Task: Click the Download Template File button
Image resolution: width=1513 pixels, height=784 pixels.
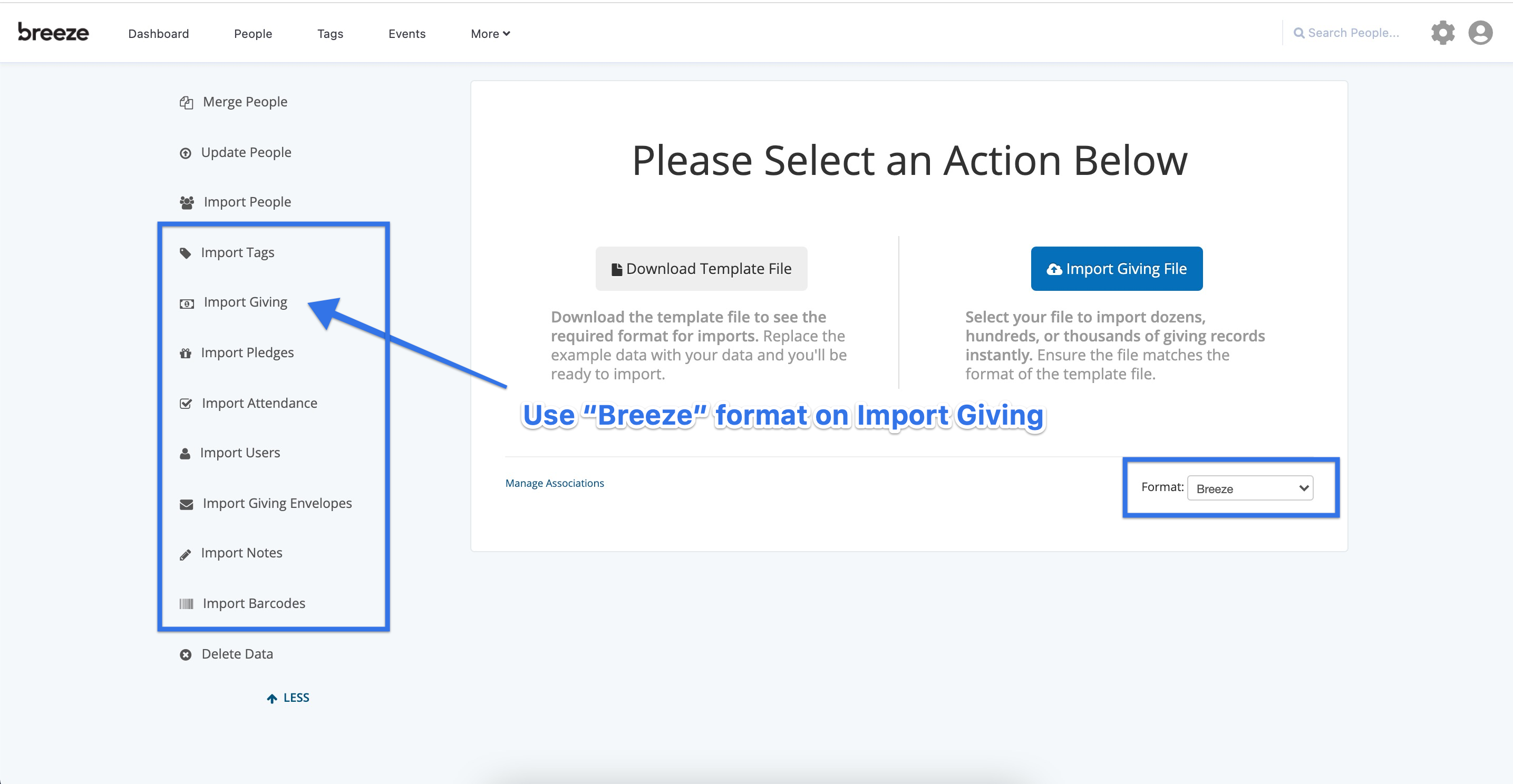Action: click(x=701, y=269)
